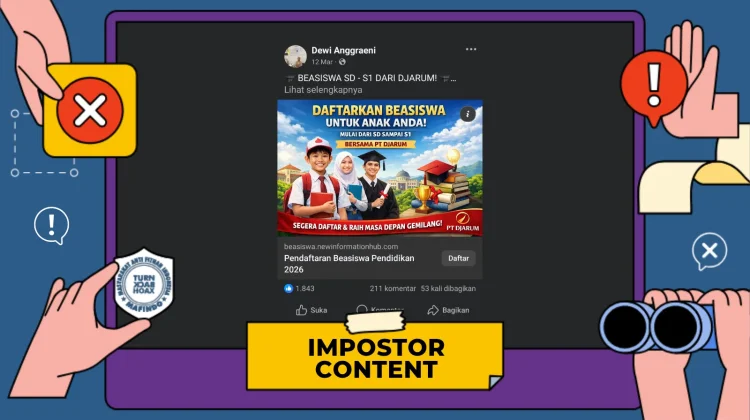Click the BEASISWA SD - S1 DARI DJARUM text
The width and height of the screenshot is (750, 420).
(367, 78)
